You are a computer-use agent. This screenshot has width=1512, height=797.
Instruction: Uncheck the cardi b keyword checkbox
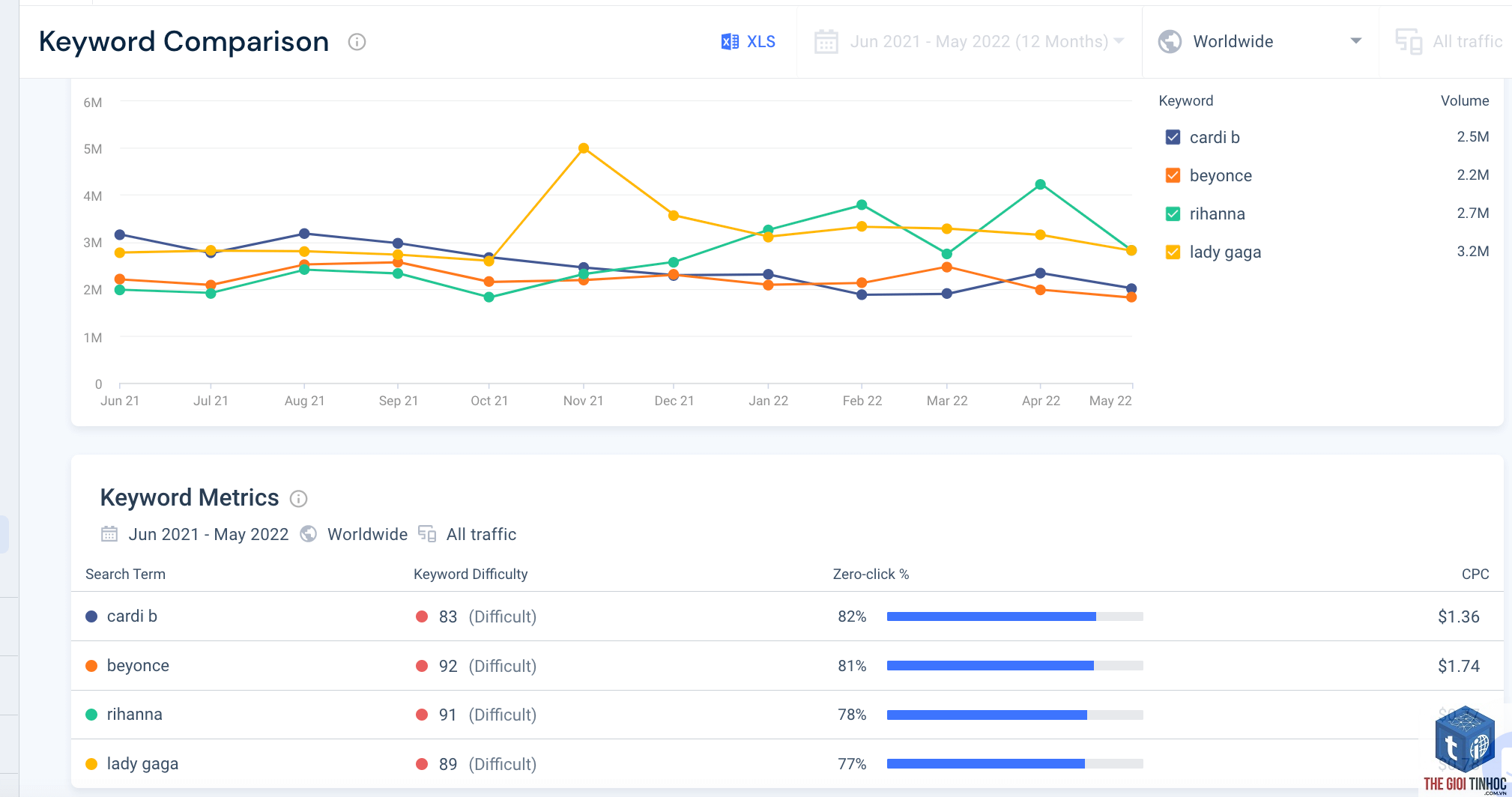click(1173, 137)
